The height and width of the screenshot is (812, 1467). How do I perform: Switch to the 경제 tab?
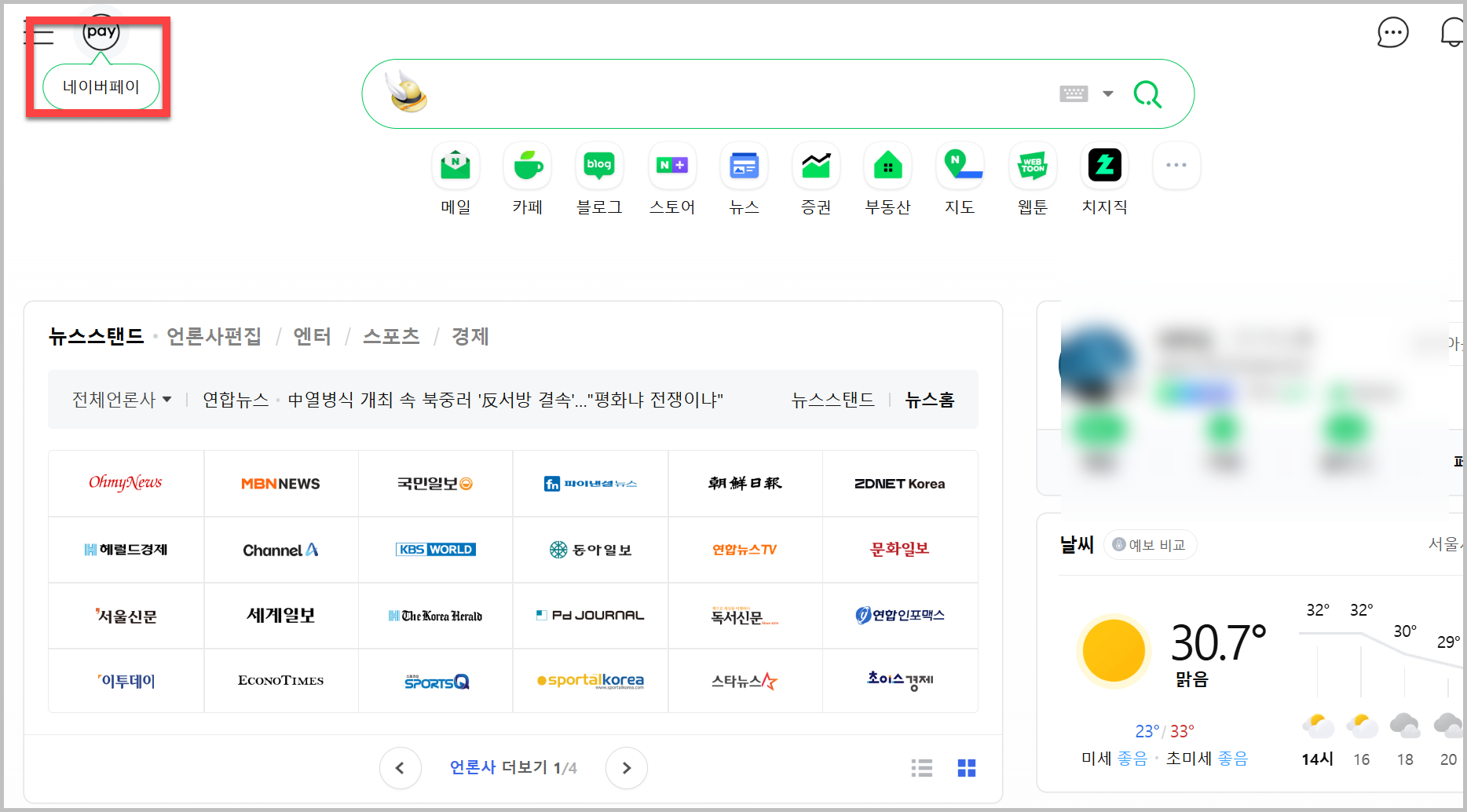pos(470,337)
